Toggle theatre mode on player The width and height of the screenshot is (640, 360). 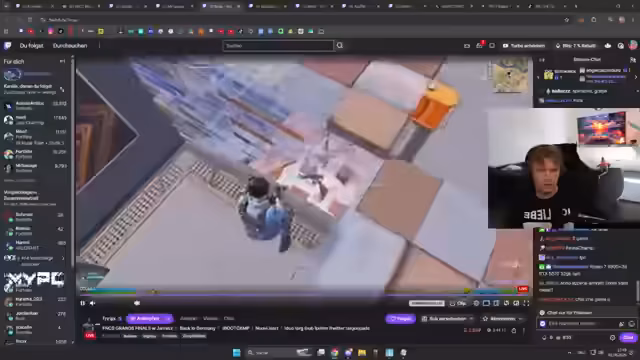(x=486, y=303)
